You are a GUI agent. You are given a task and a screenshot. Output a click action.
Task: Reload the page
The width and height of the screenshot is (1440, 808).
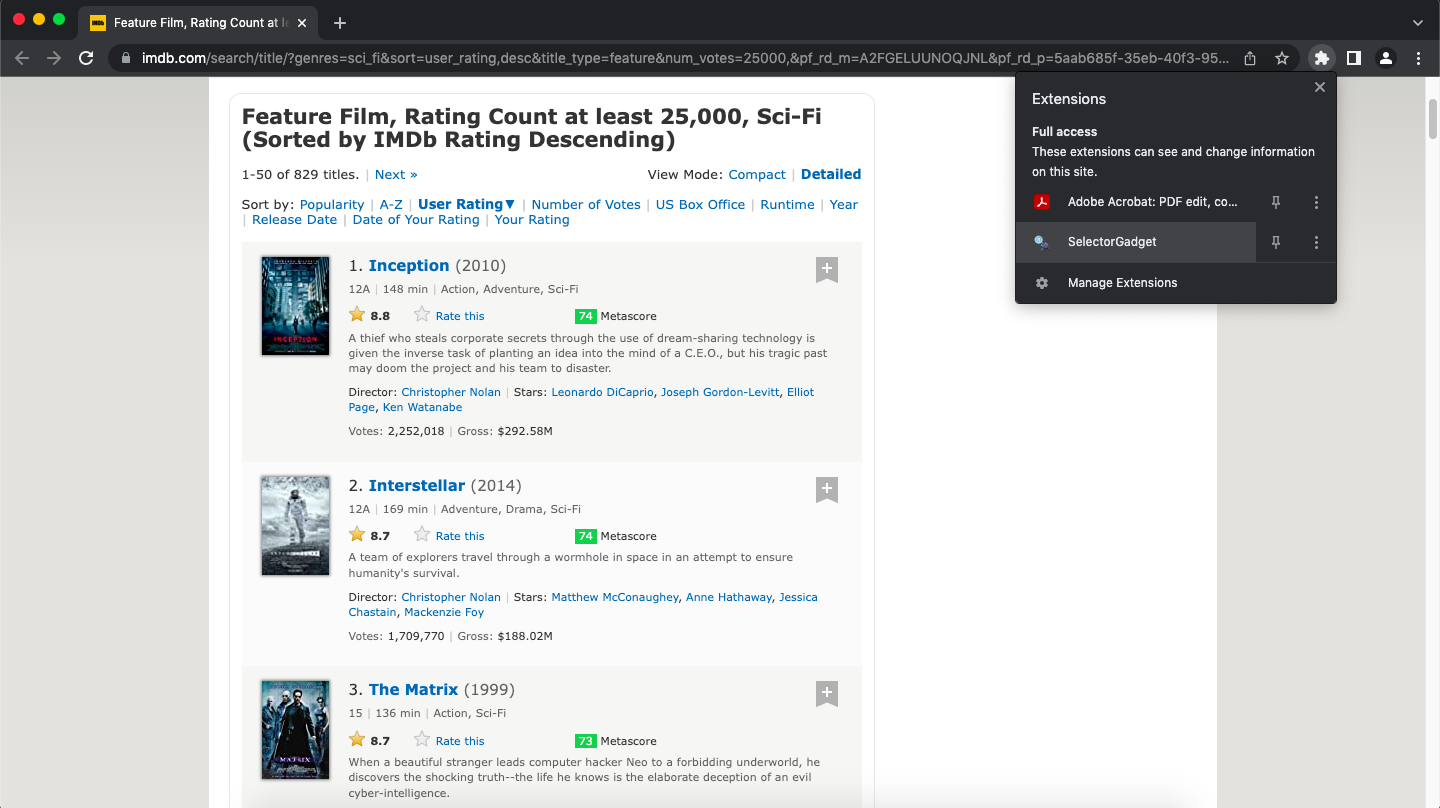pyautogui.click(x=86, y=58)
